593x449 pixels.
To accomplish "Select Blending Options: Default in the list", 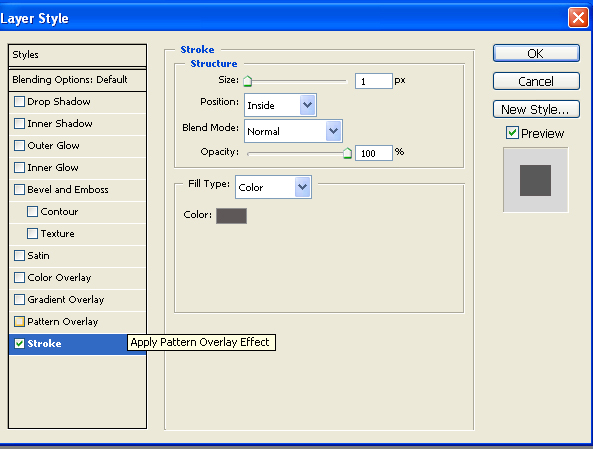I will [77, 80].
